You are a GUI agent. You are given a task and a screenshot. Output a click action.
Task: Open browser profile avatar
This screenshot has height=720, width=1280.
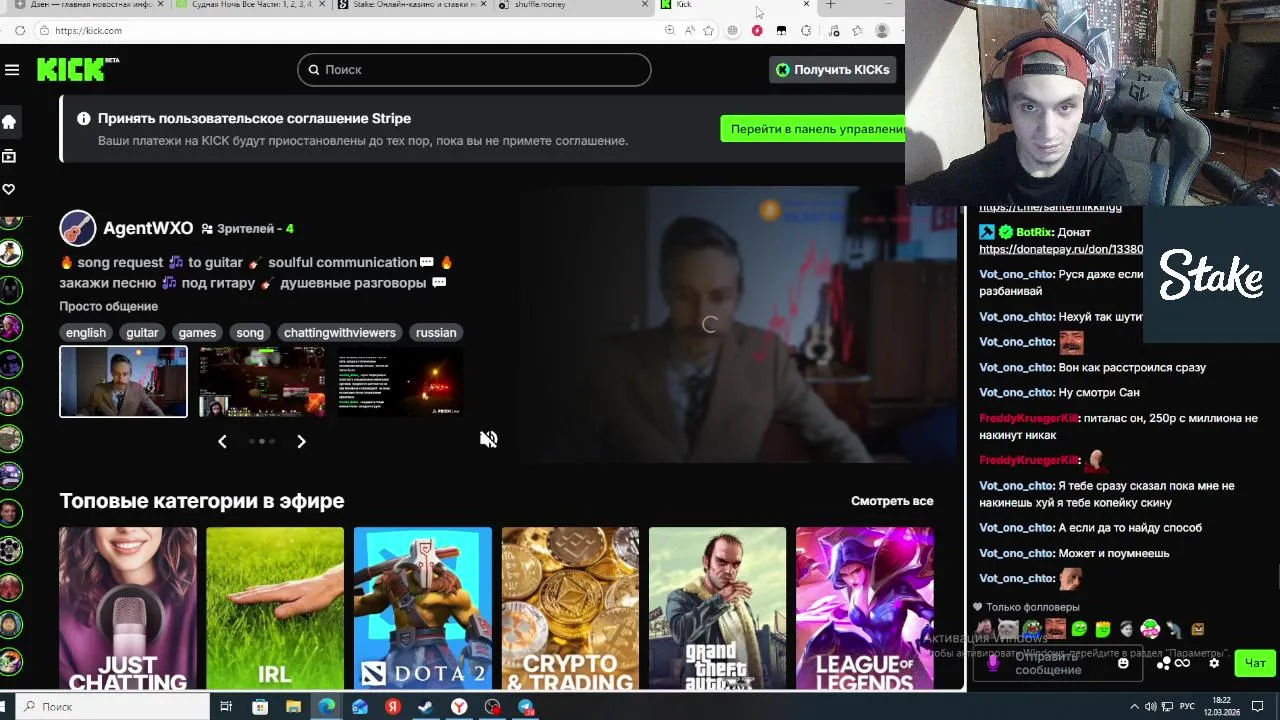pos(882,31)
